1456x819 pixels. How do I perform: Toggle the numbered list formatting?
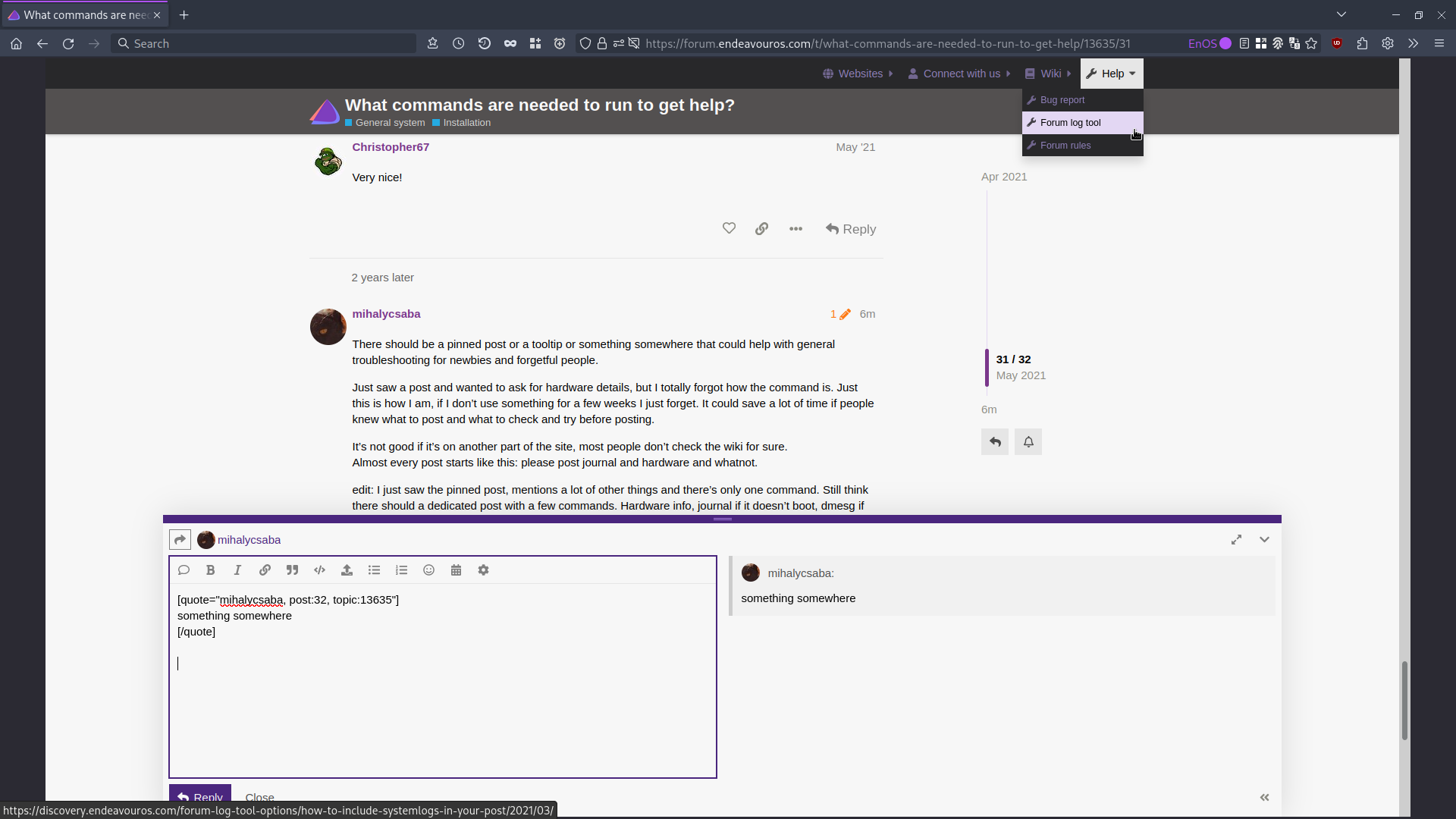pos(401,570)
